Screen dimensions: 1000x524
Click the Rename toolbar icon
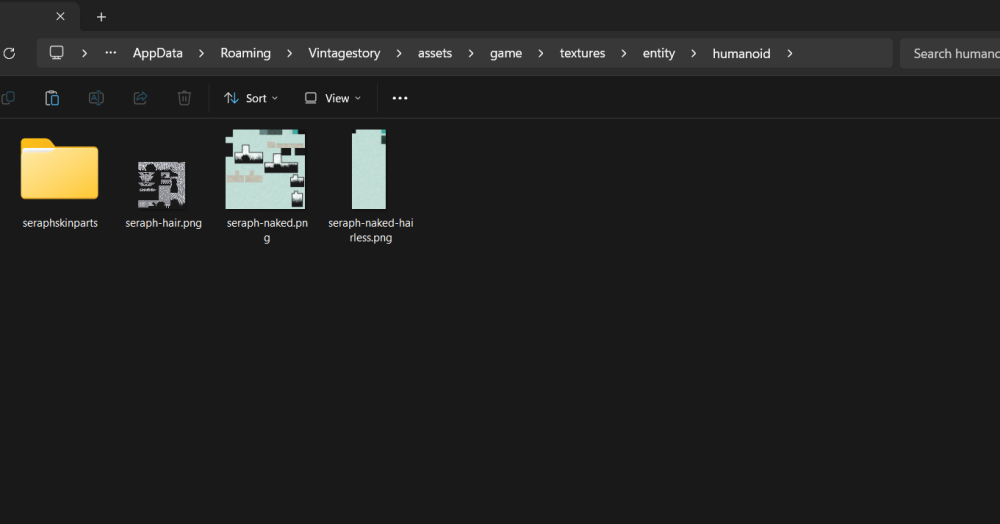96,98
